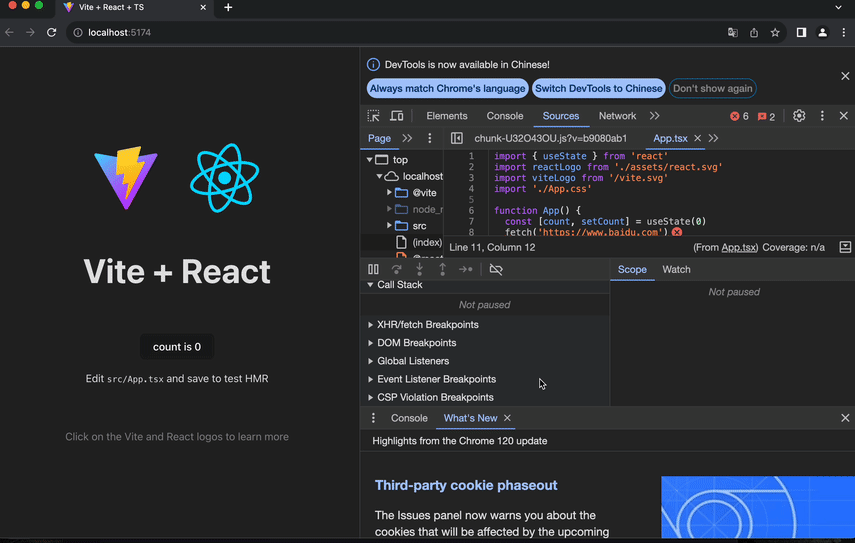Expand XHR/fetch Breakpoints section
The image size is (855, 543).
tap(370, 325)
